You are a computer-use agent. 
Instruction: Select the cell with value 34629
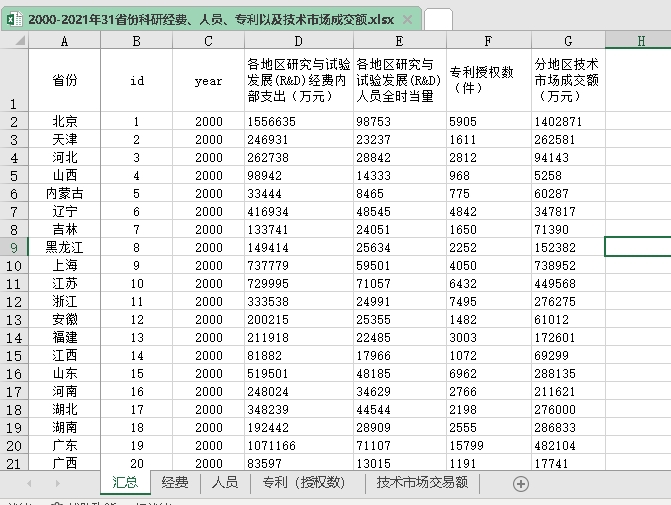[x=400, y=391]
